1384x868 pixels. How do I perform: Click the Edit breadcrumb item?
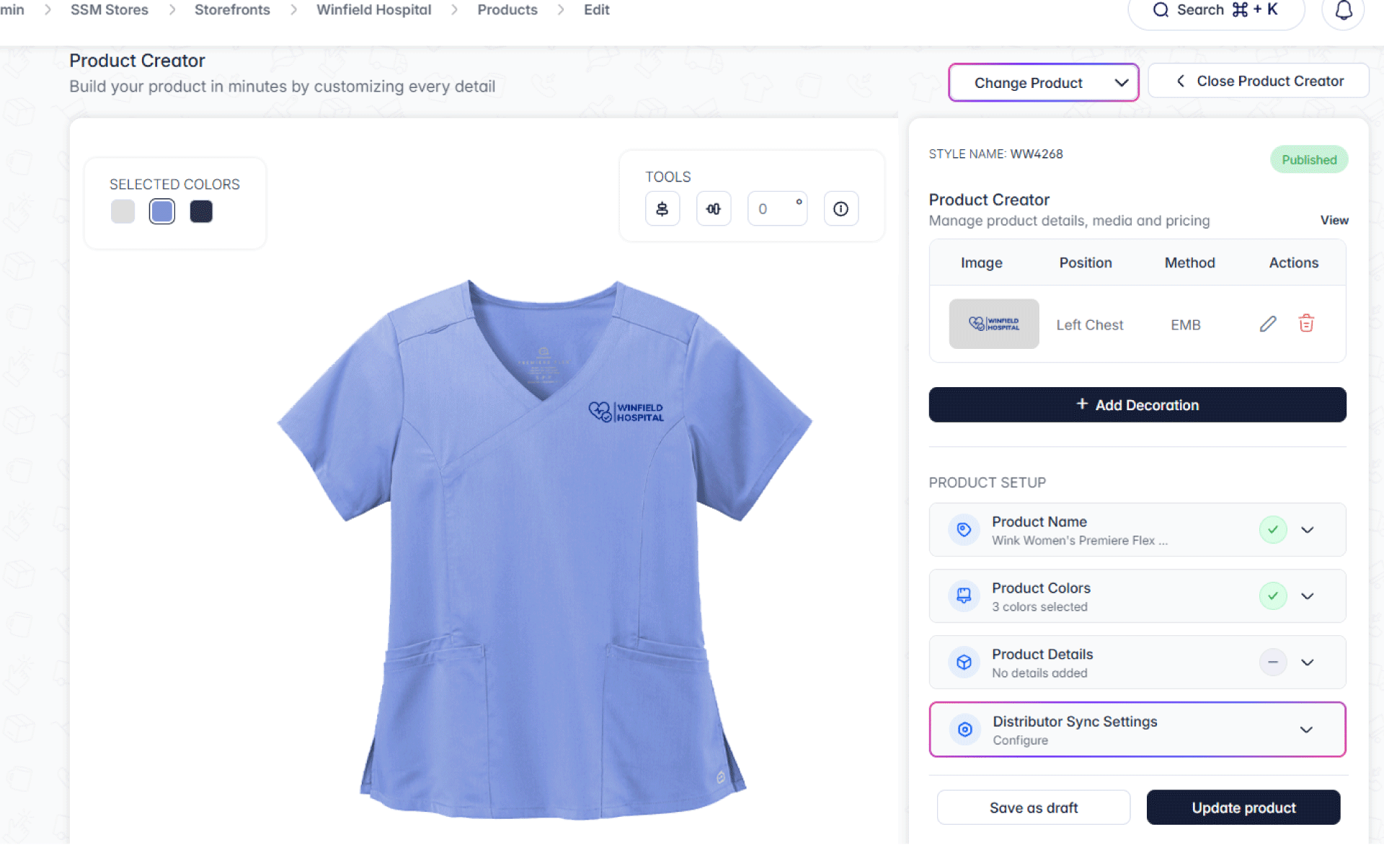point(597,10)
